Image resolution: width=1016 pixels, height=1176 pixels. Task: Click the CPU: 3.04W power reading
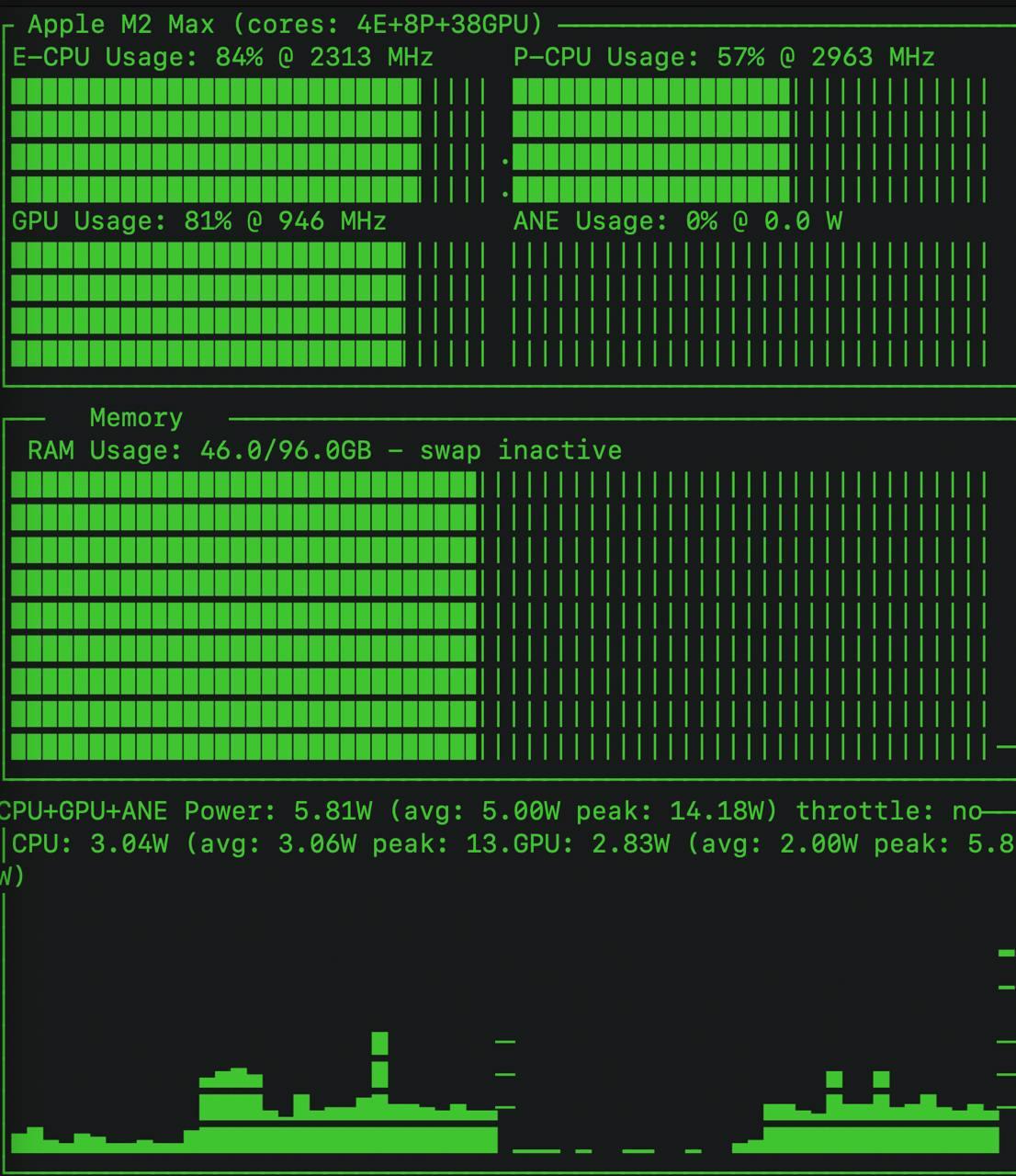tap(90, 843)
